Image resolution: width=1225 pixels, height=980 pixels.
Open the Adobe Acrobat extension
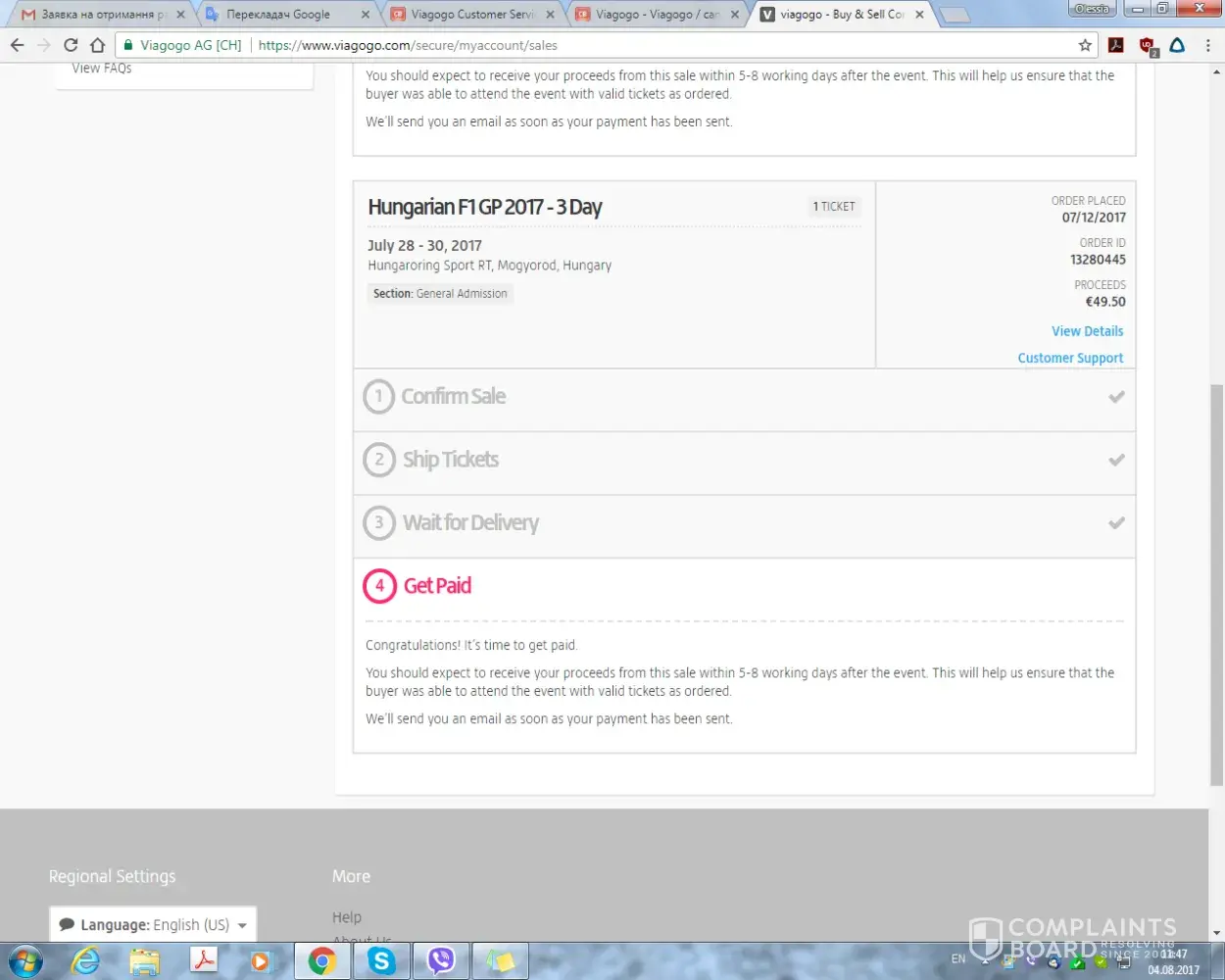pyautogui.click(x=1115, y=45)
